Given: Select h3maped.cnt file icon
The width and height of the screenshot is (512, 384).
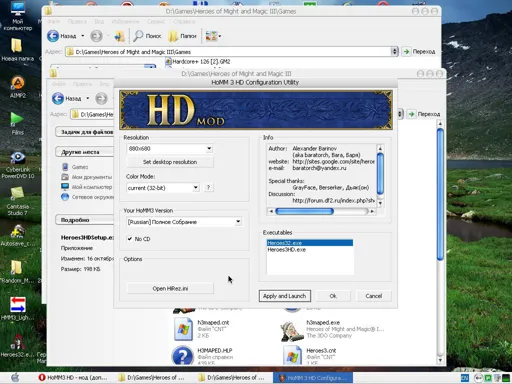Looking at the screenshot, I should (x=183, y=329).
